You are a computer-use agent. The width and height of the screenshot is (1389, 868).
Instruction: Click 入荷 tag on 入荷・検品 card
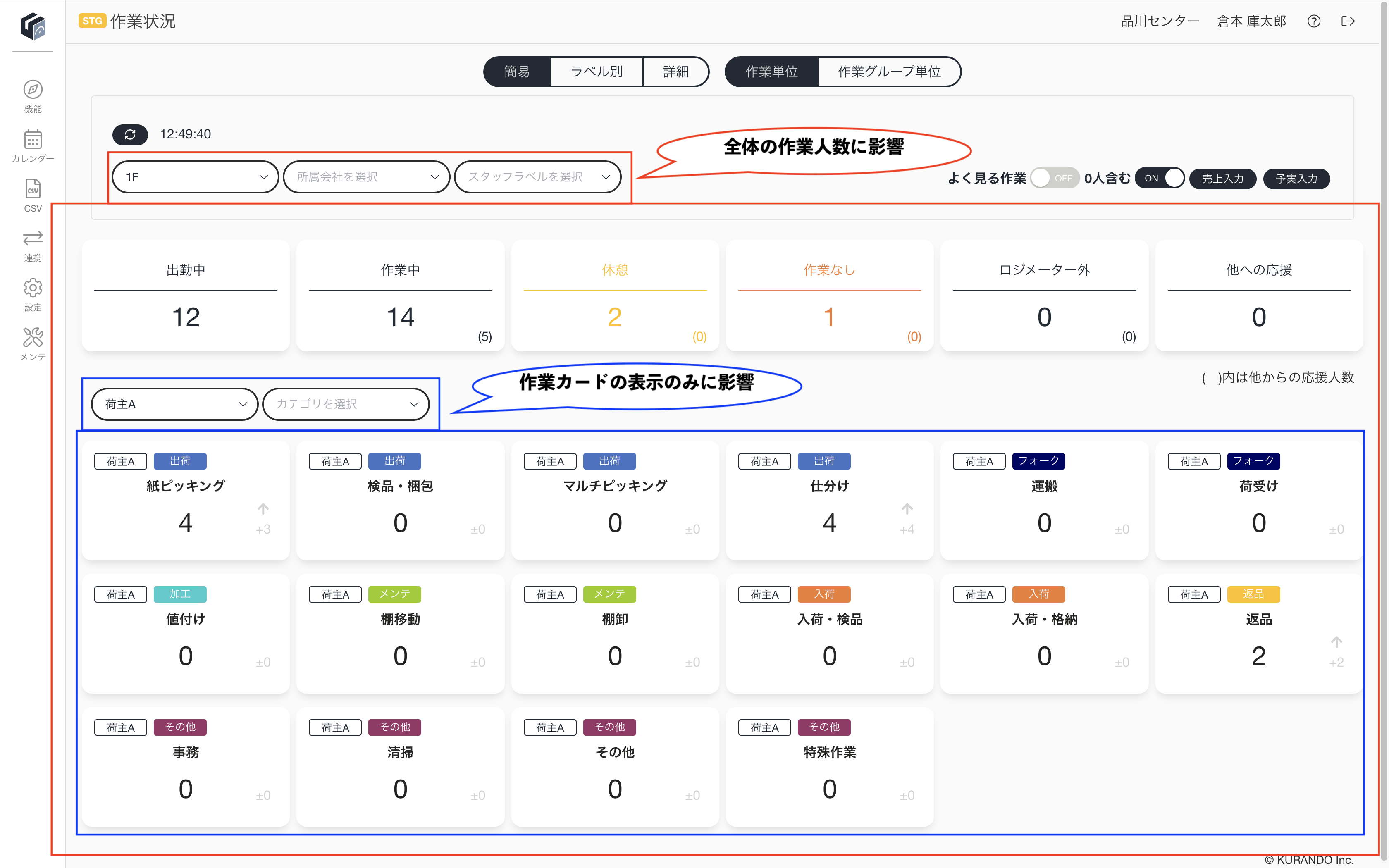(824, 594)
